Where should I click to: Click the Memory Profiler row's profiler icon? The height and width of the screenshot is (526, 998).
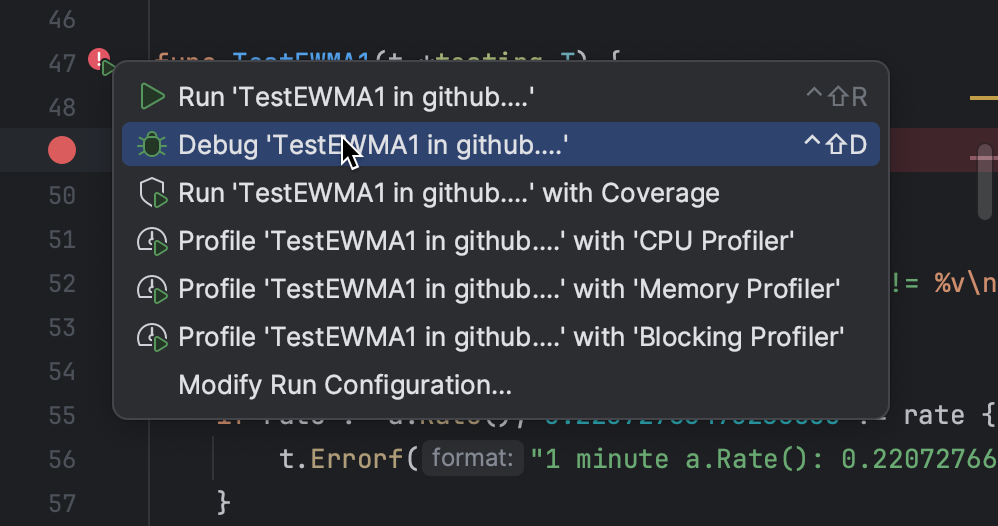(152, 289)
